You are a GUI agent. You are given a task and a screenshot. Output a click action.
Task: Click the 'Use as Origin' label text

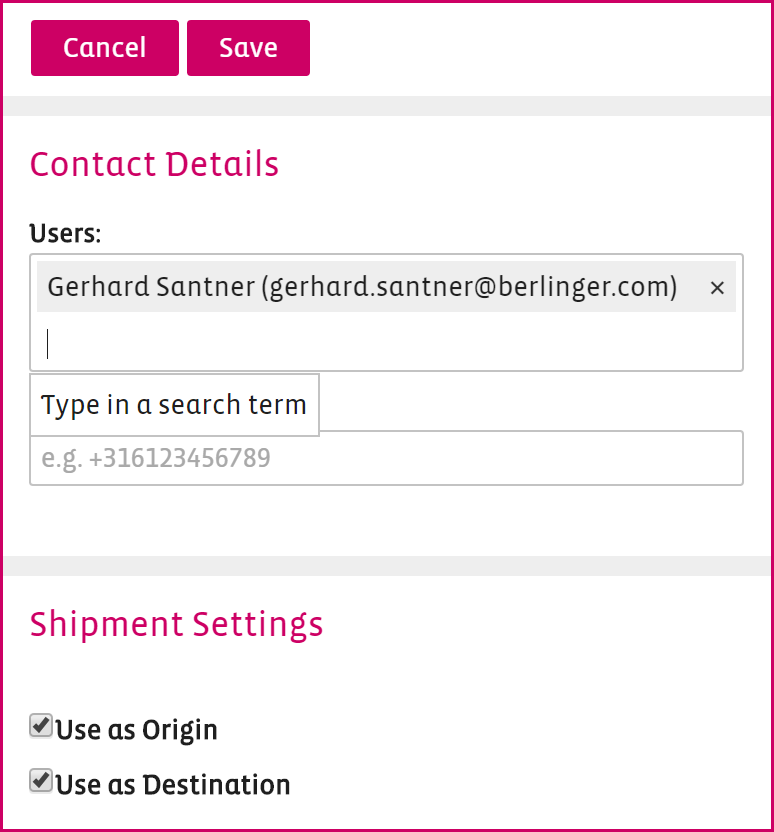137,730
